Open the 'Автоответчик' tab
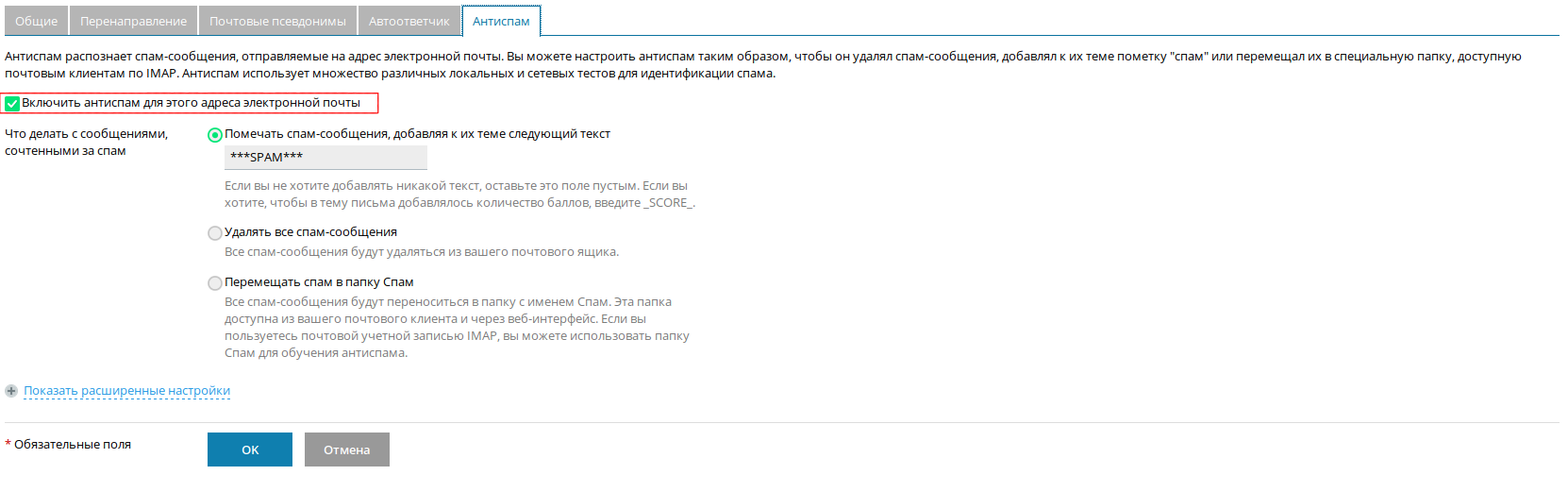This screenshot has width=1568, height=492. click(409, 21)
